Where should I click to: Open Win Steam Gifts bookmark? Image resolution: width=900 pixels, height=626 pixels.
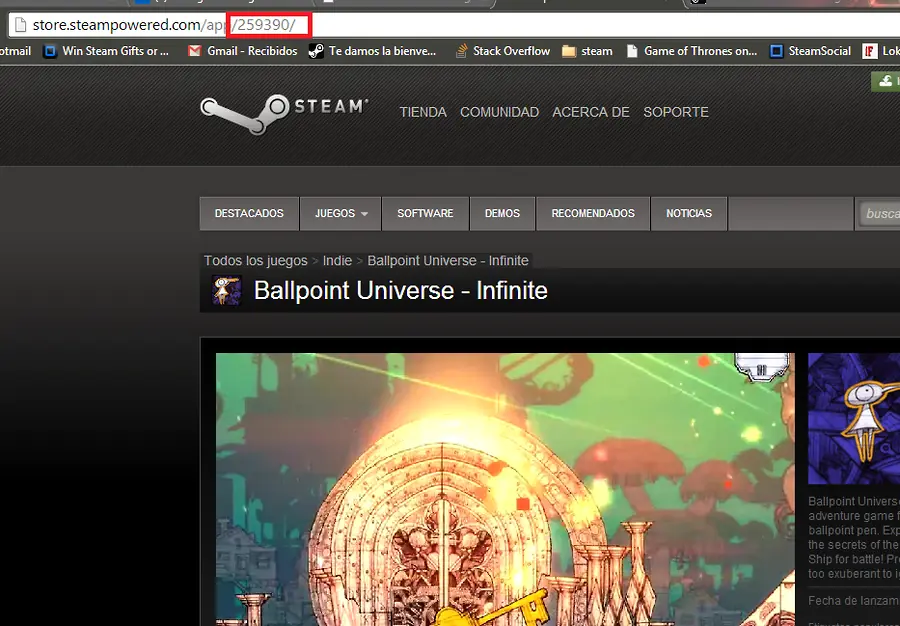pos(107,51)
